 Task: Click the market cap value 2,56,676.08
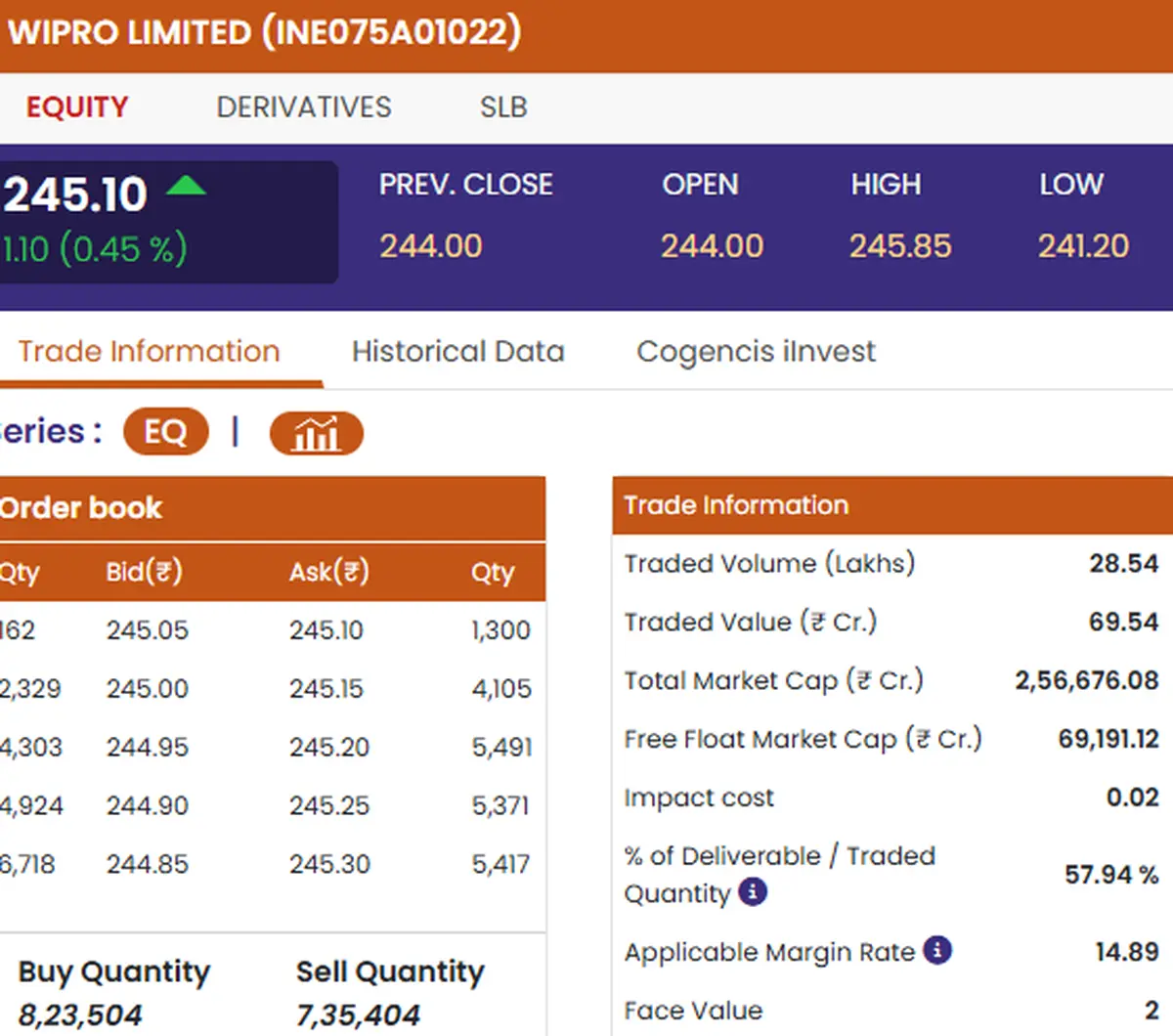[1087, 681]
